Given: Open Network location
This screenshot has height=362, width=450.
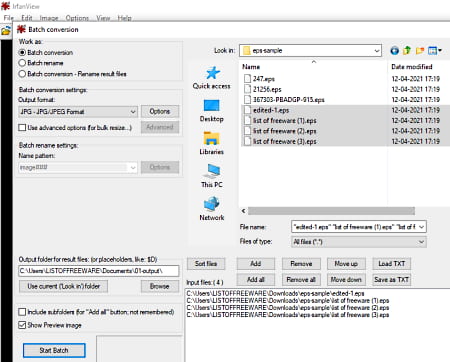Looking at the screenshot, I should click(212, 209).
